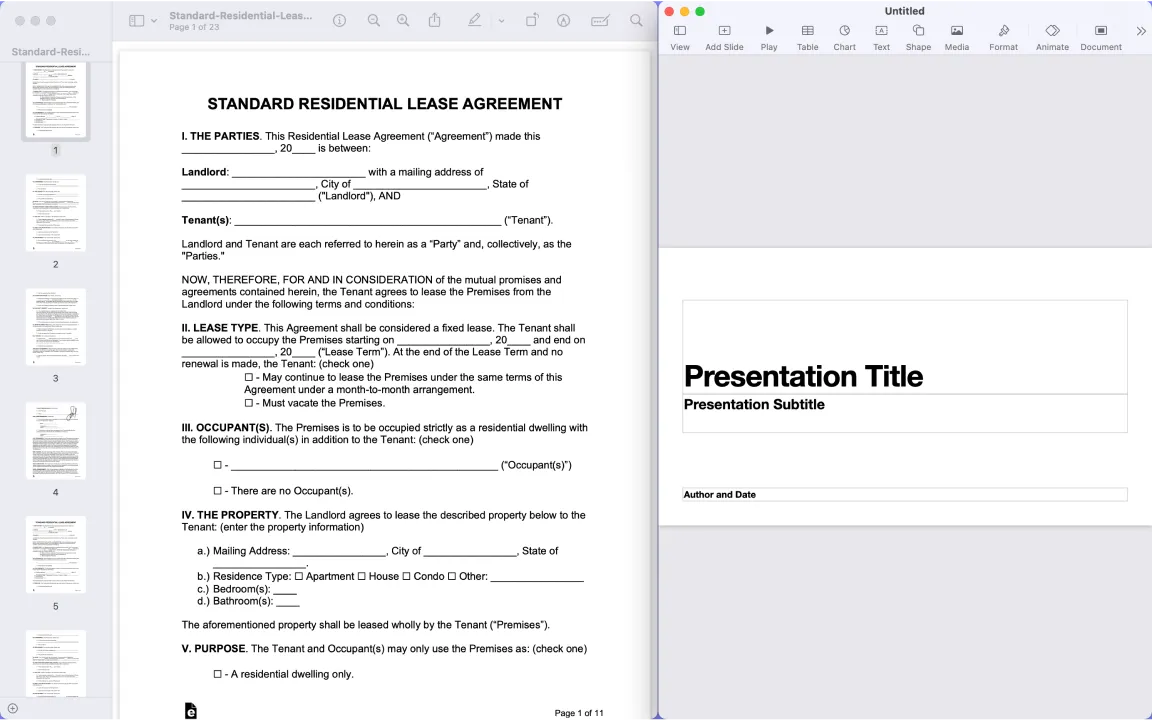Click the 'Page 1 of 23' toolbar subtitle
1152x720 pixels.
[194, 27]
